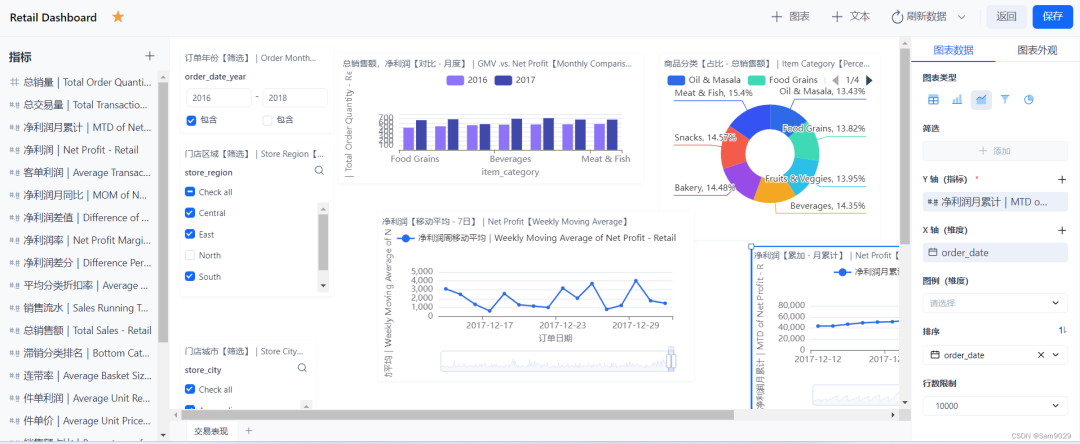The image size is (1080, 444).
Task: Click the 返回 button
Action: coord(1006,17)
